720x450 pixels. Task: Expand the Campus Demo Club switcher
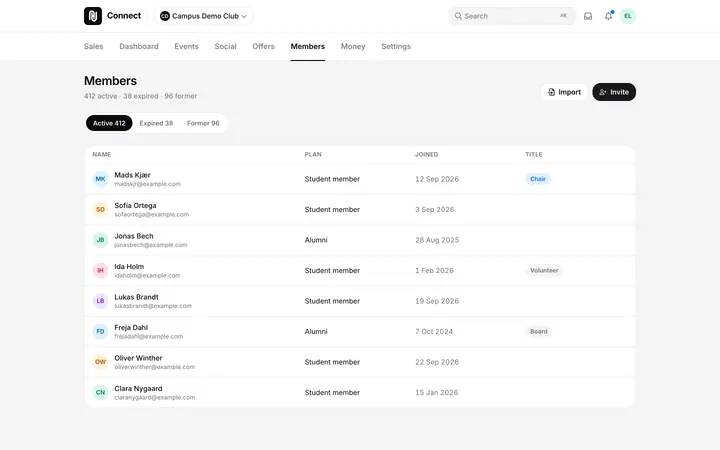(x=203, y=16)
